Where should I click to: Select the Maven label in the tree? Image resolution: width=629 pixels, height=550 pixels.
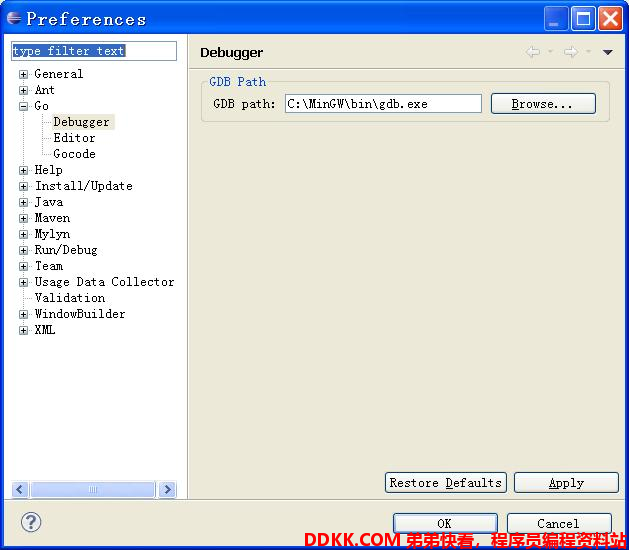pos(52,218)
